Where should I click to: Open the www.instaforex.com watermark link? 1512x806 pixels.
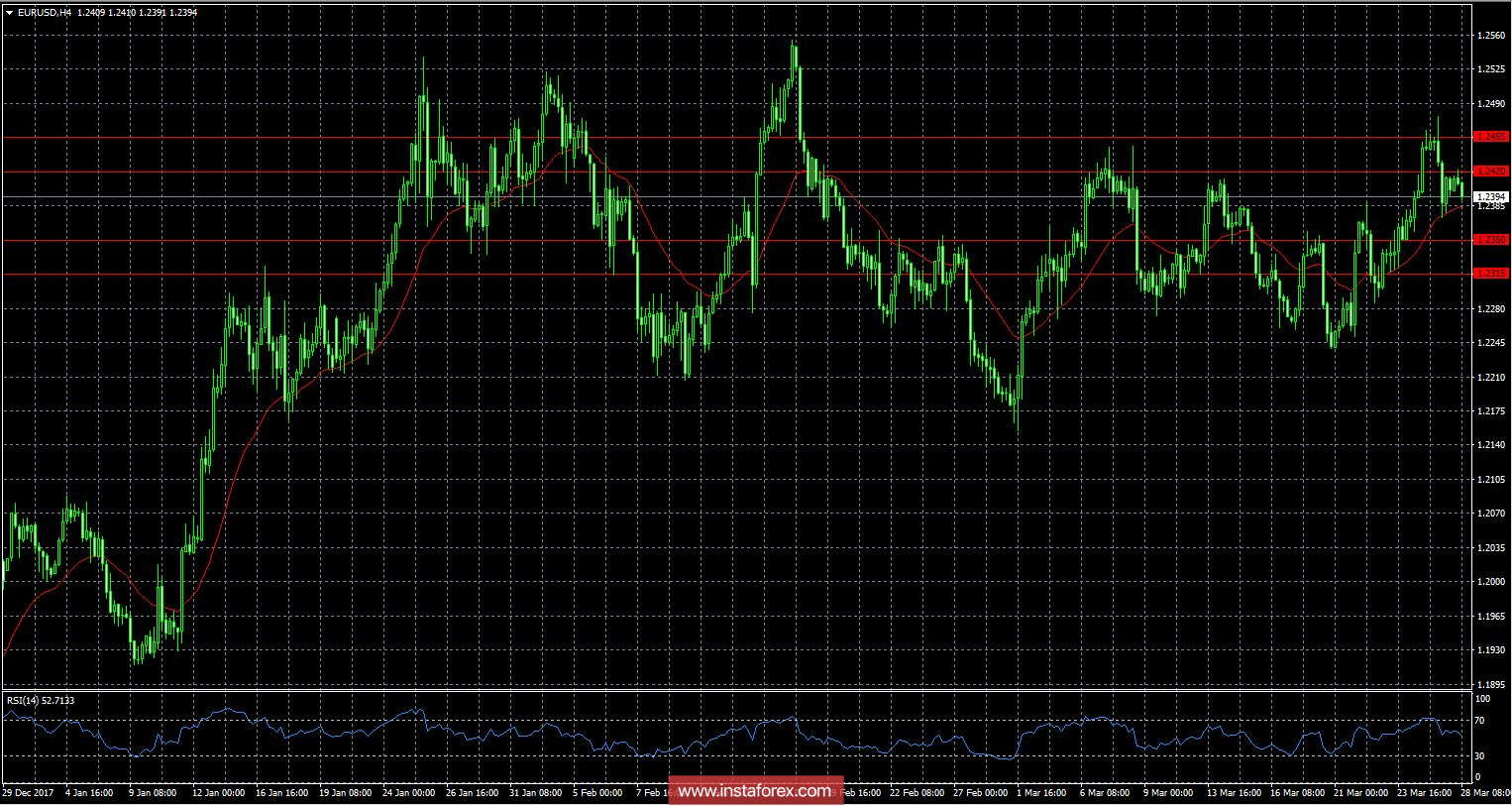click(756, 791)
